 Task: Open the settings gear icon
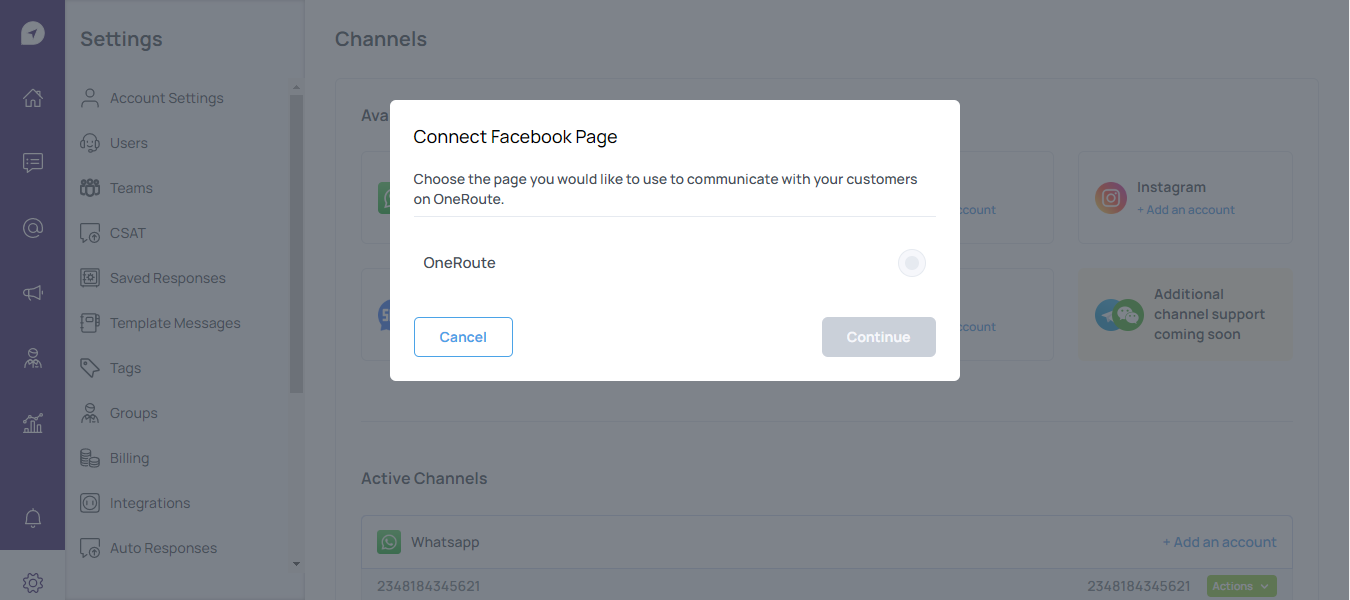33,582
